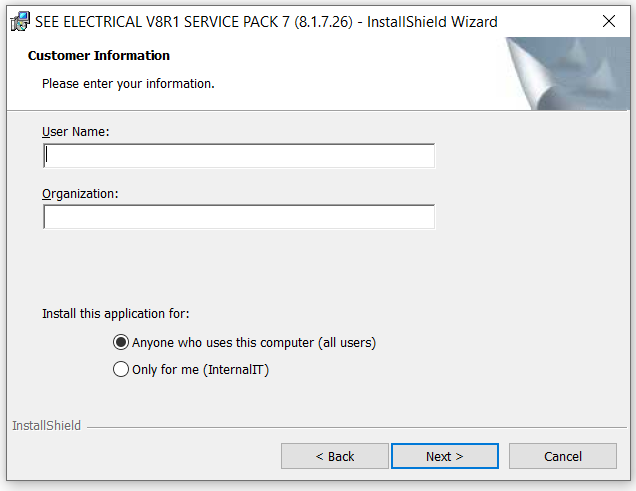
Task: Click the installer icon in the title bar
Action: point(20,21)
